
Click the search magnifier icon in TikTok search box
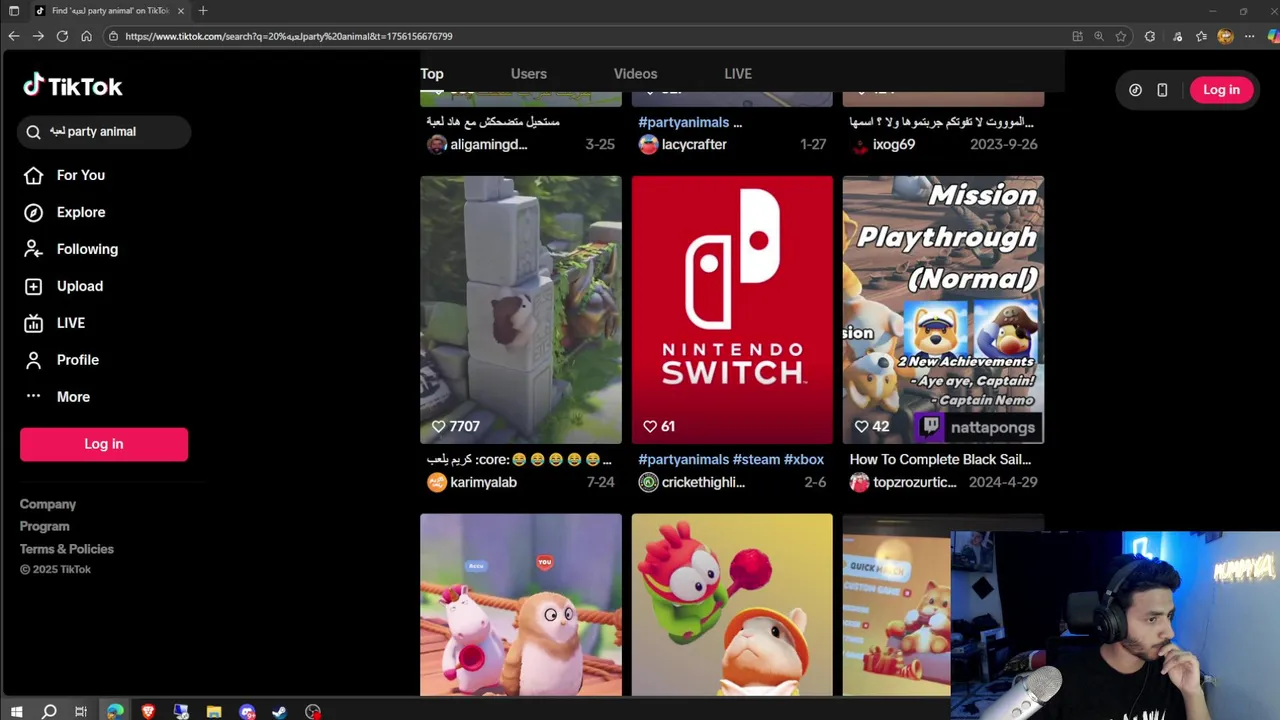tap(33, 132)
